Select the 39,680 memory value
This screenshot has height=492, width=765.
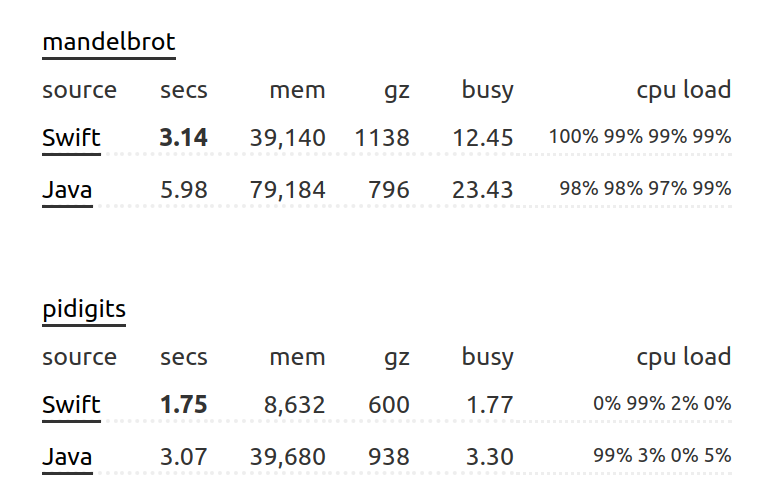click(287, 457)
